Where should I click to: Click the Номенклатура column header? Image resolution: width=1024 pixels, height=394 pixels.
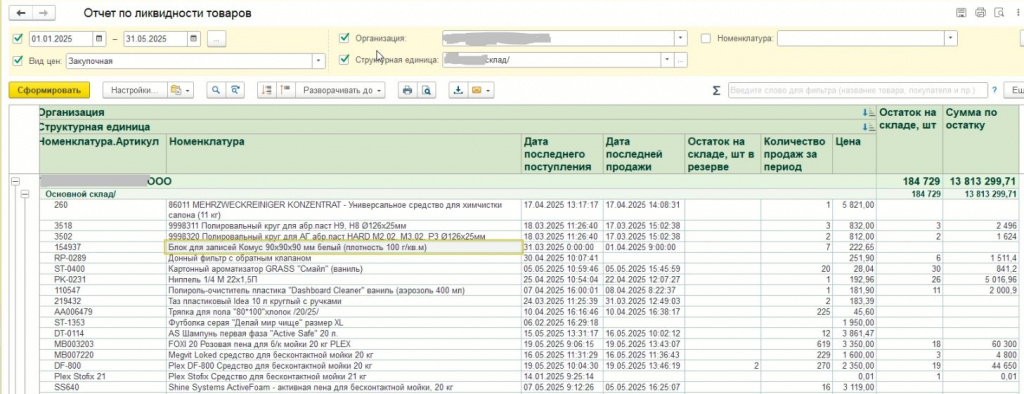click(x=345, y=154)
